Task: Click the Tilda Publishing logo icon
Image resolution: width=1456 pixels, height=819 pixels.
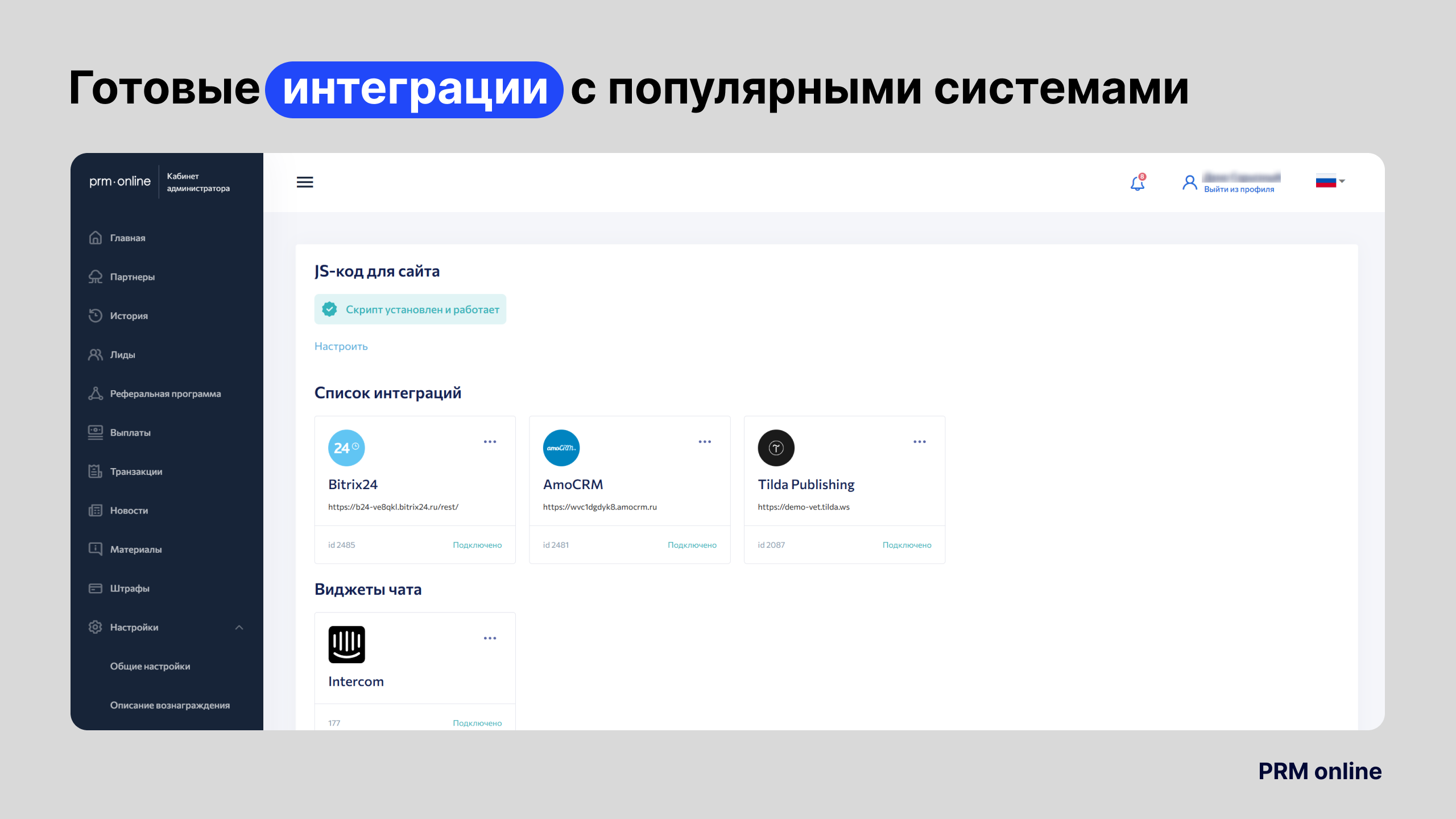Action: (776, 448)
